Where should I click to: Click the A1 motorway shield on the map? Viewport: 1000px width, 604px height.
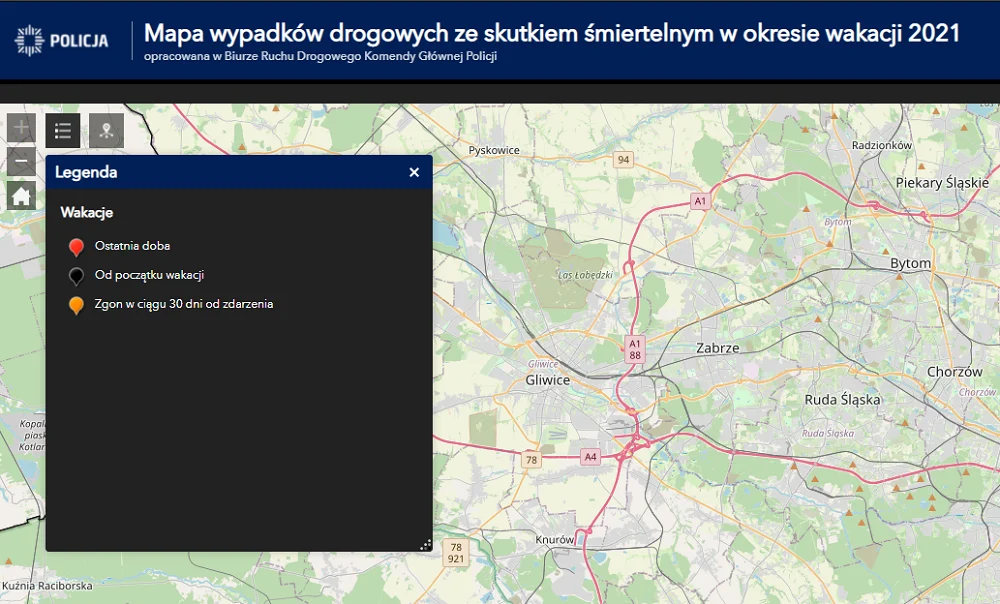point(701,199)
